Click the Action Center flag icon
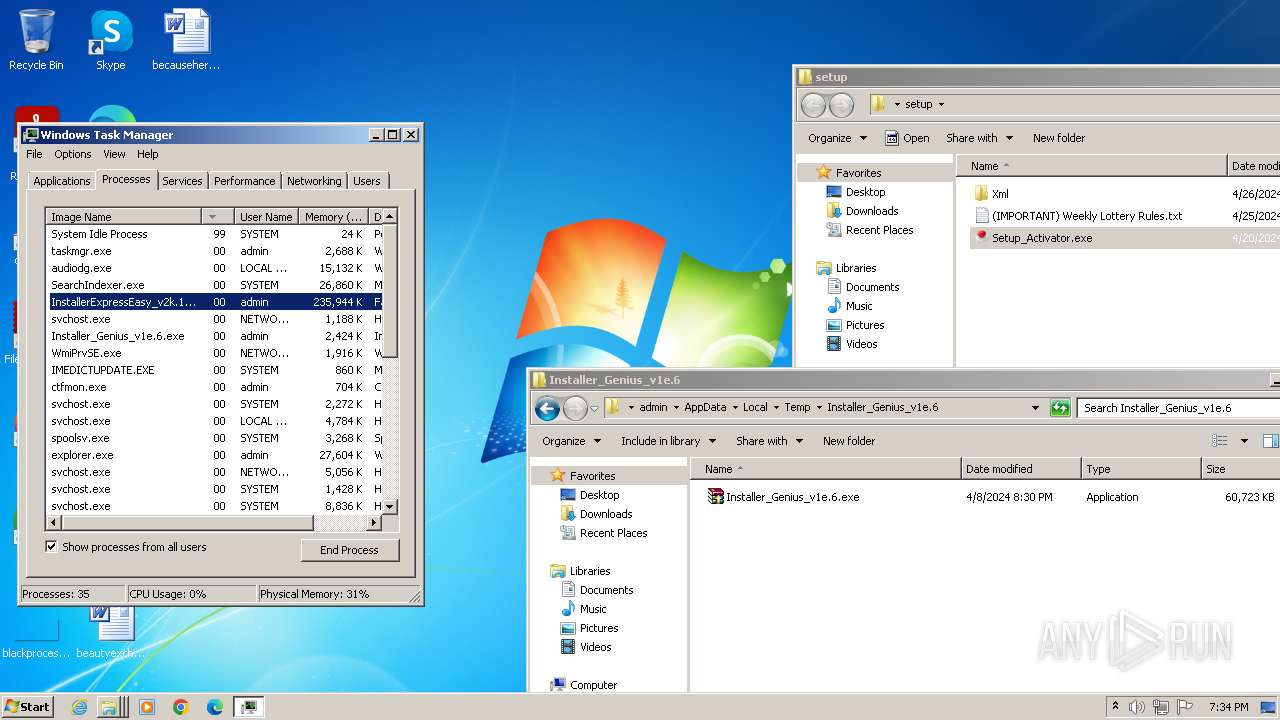Viewport: 1280px width, 720px height. tap(1186, 707)
